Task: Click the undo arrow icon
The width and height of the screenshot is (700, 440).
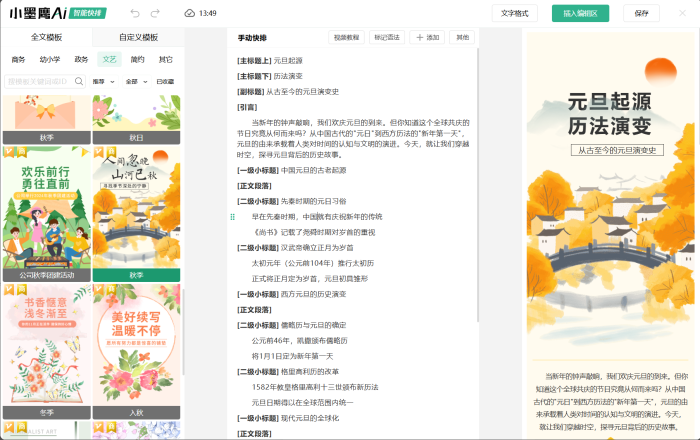Action: coord(133,13)
